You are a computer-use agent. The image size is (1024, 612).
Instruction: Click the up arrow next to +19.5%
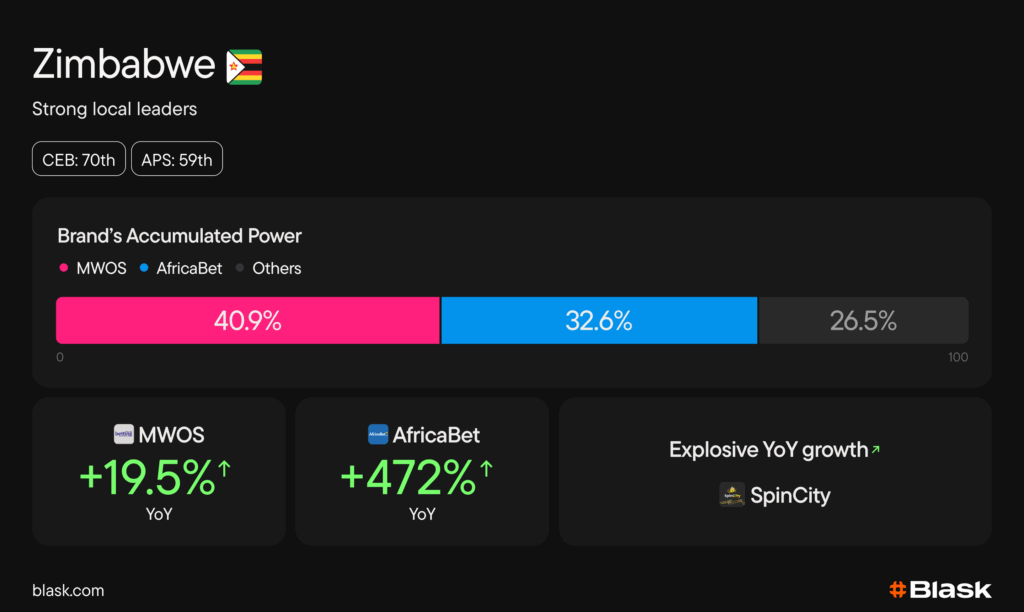coord(224,469)
